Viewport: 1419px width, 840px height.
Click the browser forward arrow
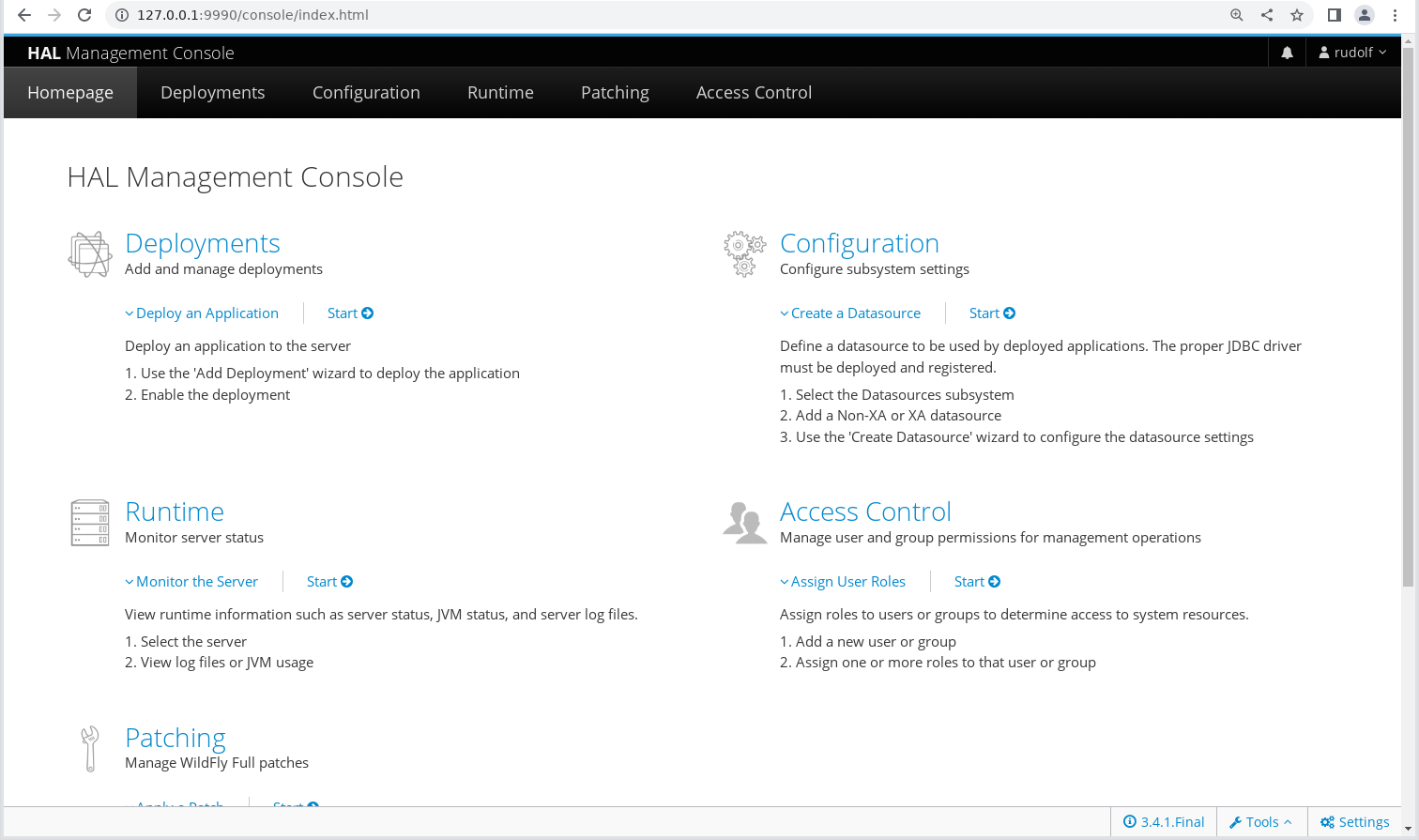click(54, 15)
